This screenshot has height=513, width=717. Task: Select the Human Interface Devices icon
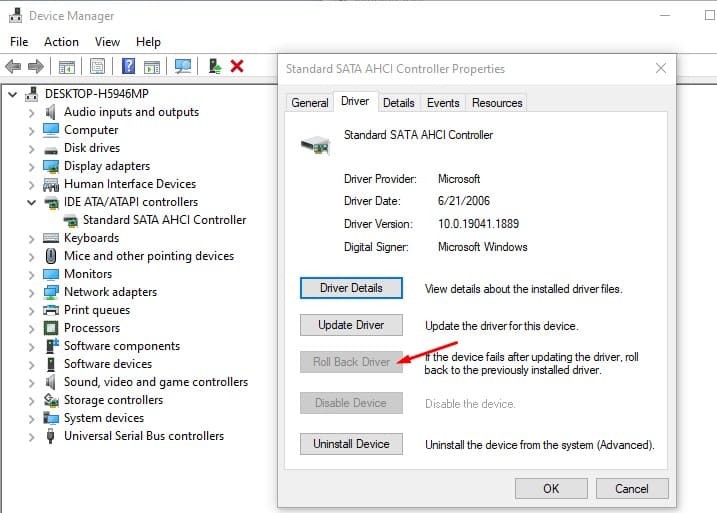point(51,184)
